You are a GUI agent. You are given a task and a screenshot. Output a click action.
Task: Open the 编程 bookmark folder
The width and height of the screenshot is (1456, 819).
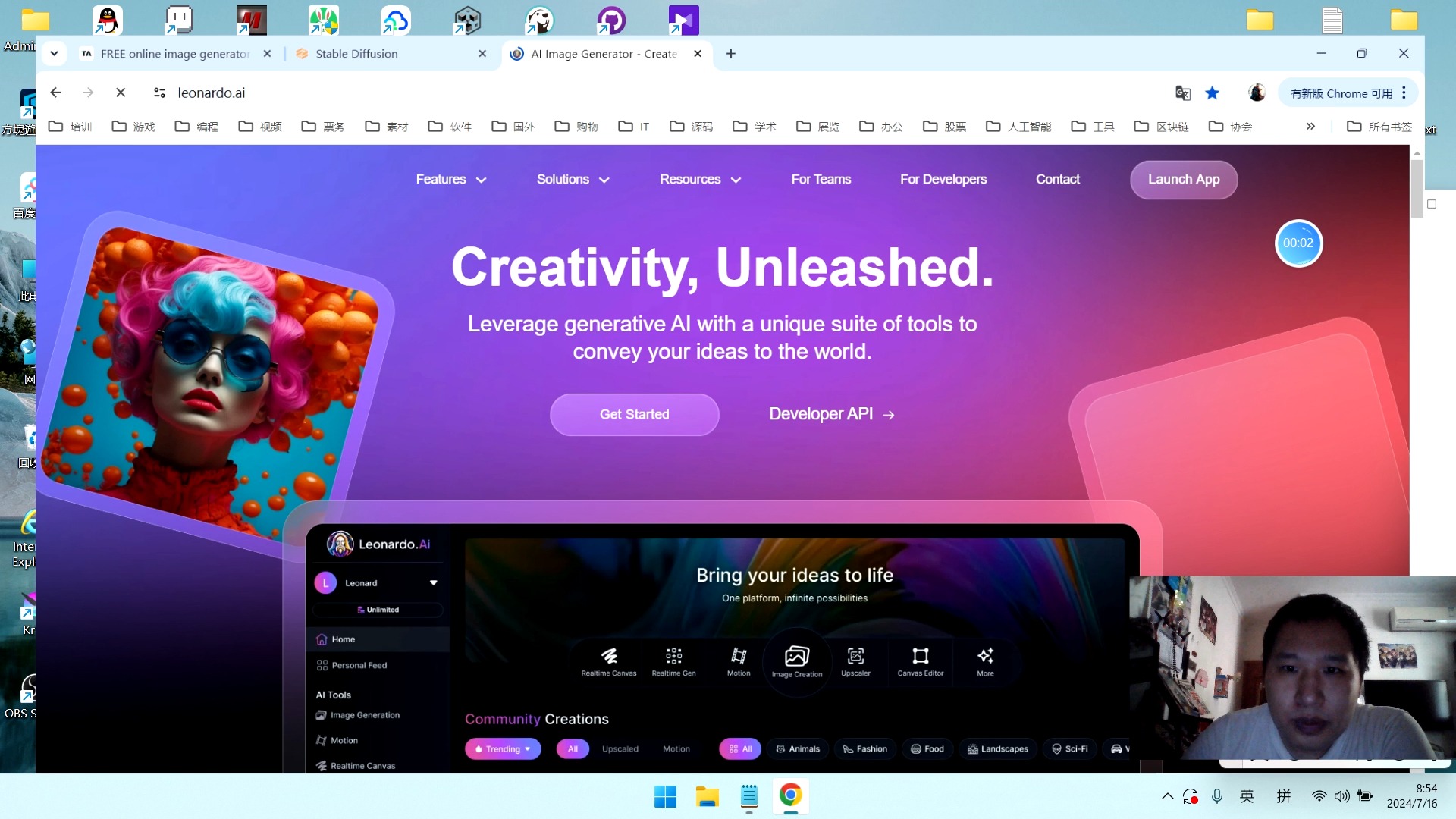[x=197, y=127]
